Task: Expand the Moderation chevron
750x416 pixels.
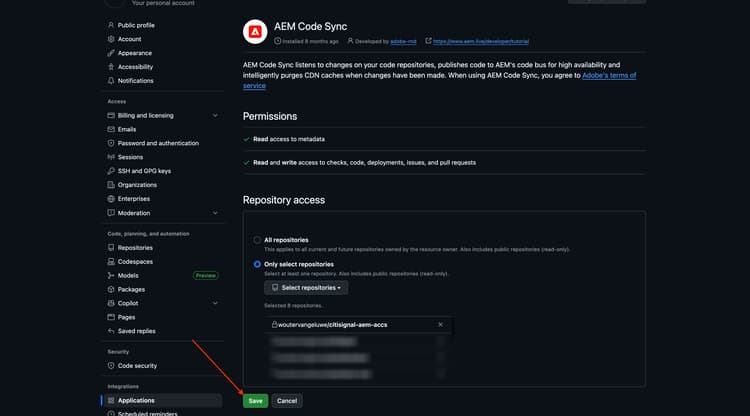Action: 215,213
